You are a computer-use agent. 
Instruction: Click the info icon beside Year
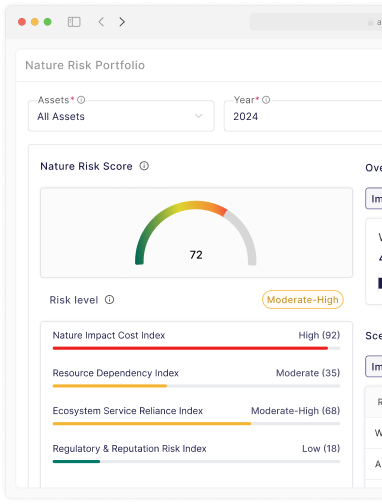(266, 100)
